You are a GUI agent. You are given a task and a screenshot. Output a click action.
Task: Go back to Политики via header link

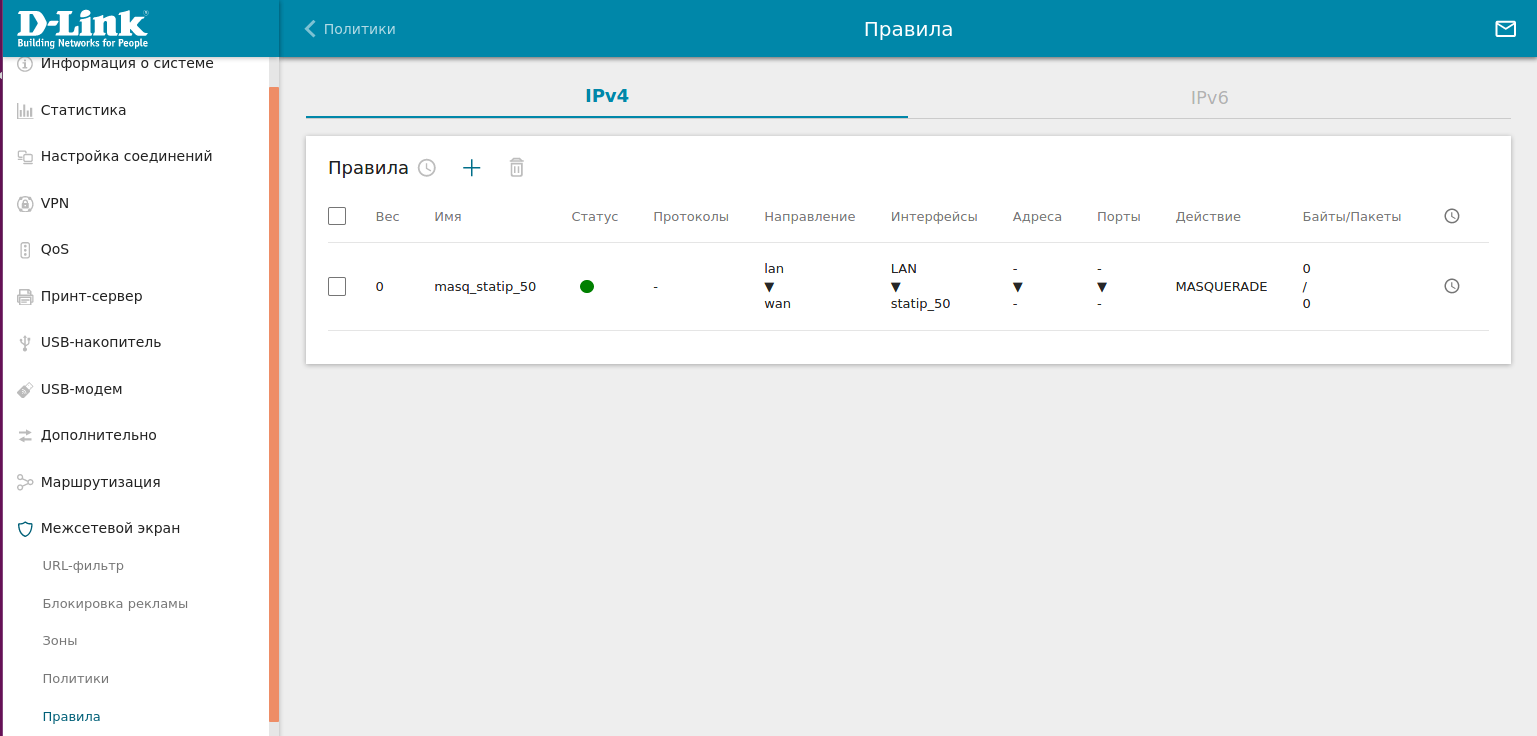350,29
